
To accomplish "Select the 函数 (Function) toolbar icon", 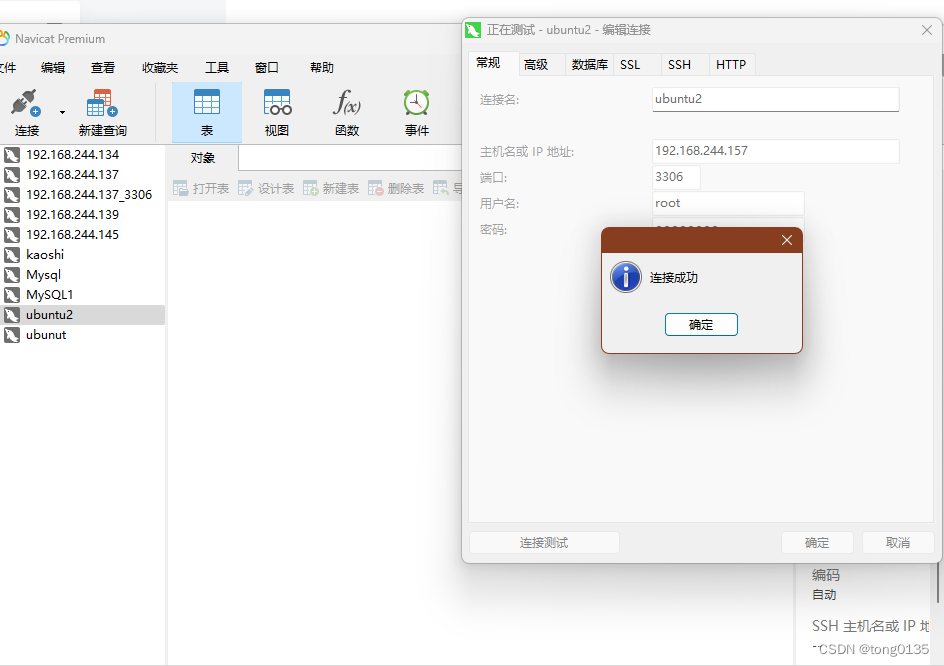I will (347, 102).
